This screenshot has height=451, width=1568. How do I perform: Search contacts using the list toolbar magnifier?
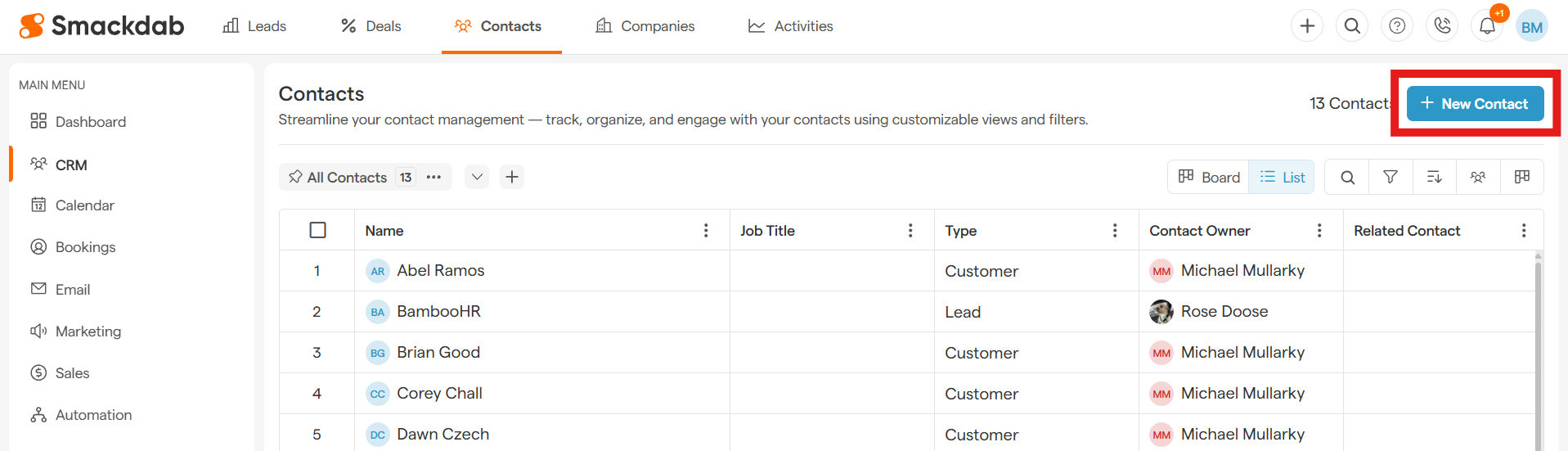point(1347,177)
